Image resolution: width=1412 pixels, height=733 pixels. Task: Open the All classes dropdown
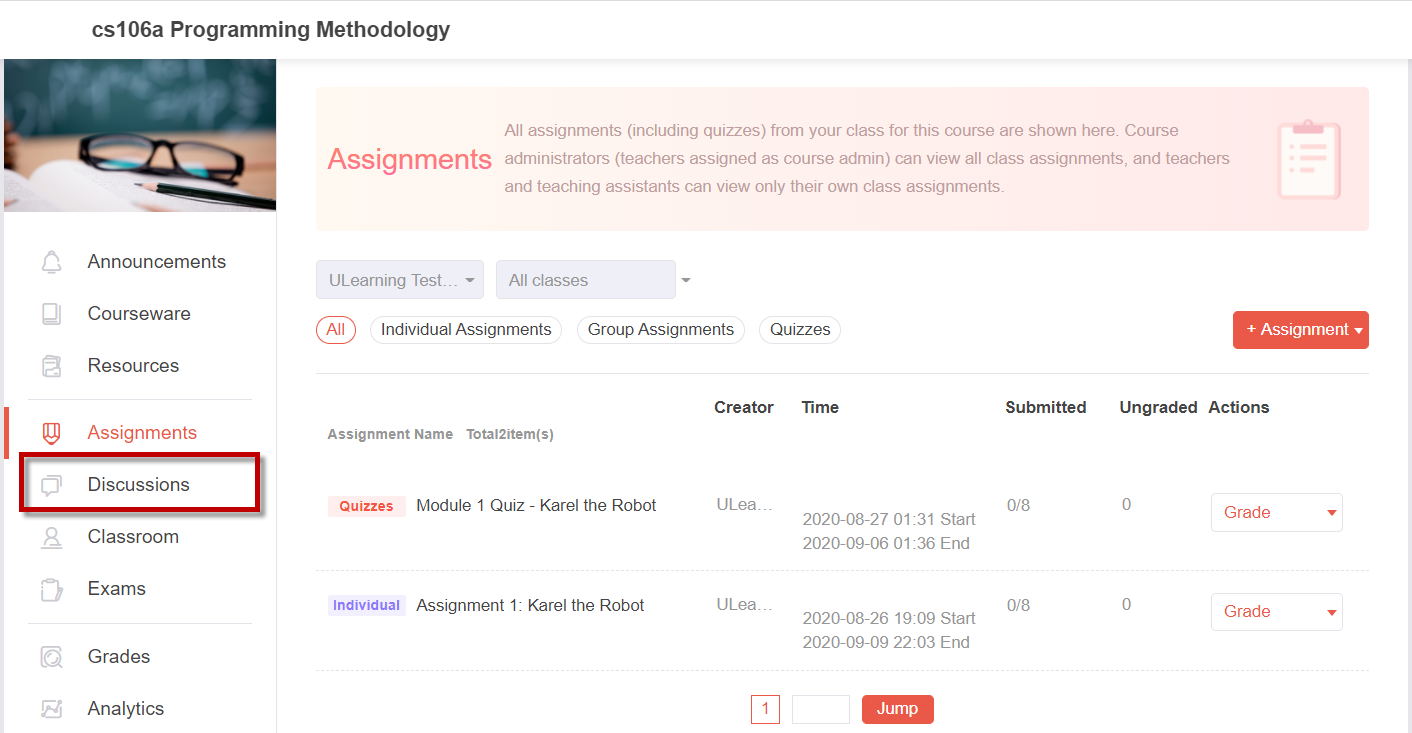click(x=586, y=280)
